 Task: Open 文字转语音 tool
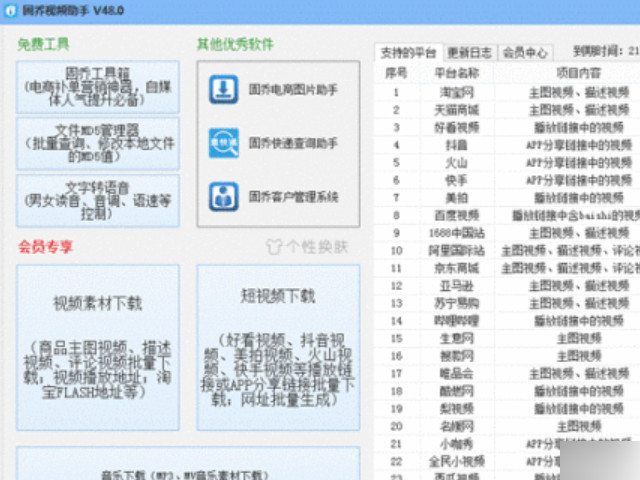pos(98,200)
